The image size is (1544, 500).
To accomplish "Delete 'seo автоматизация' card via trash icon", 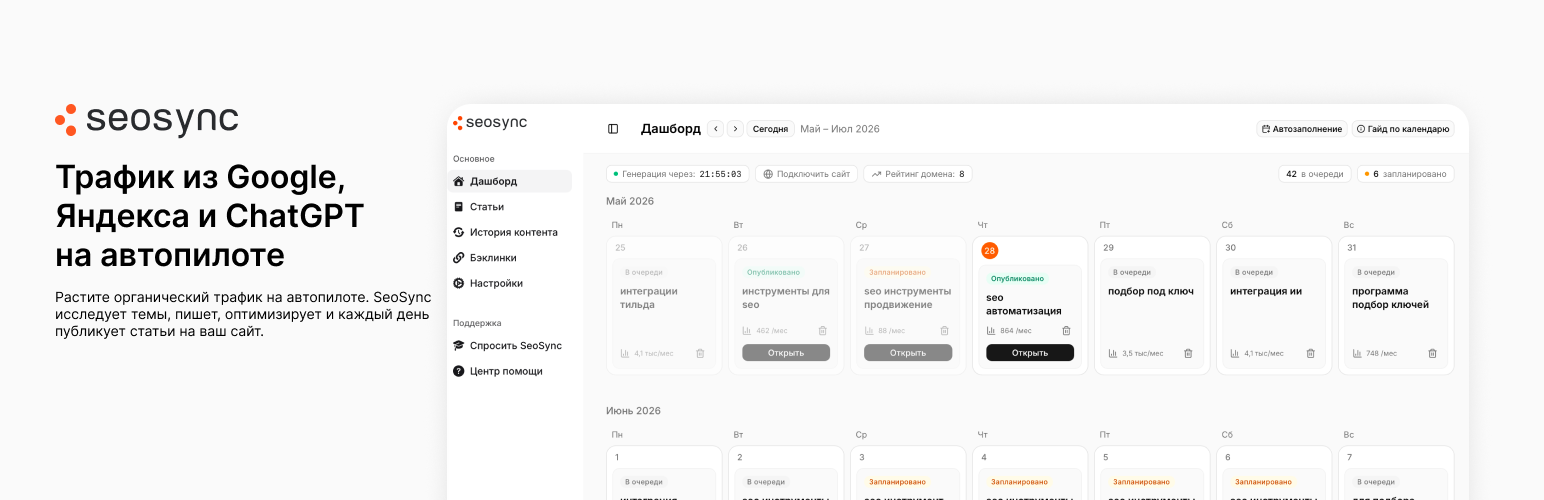I will (1066, 331).
